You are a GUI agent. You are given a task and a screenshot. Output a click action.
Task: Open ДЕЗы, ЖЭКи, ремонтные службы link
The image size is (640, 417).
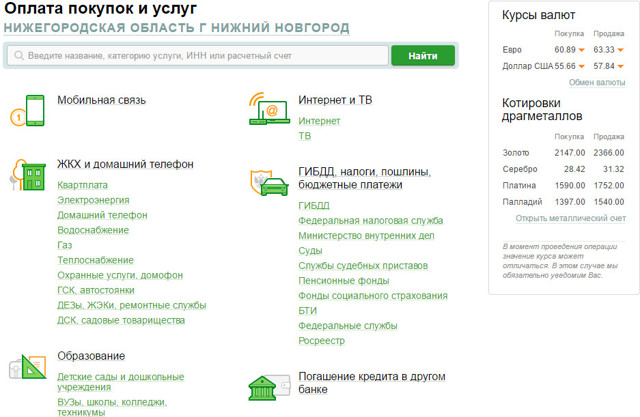[131, 305]
